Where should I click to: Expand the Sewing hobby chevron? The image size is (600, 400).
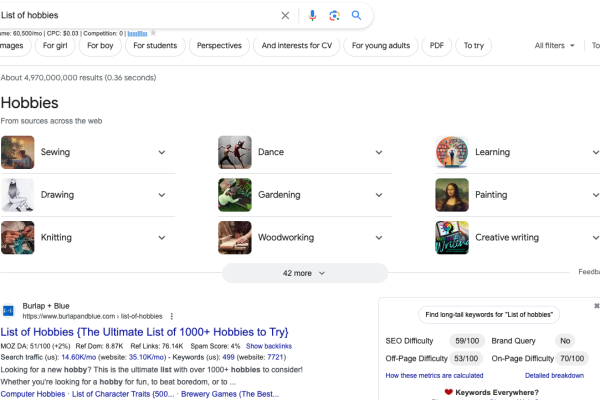[x=162, y=152]
